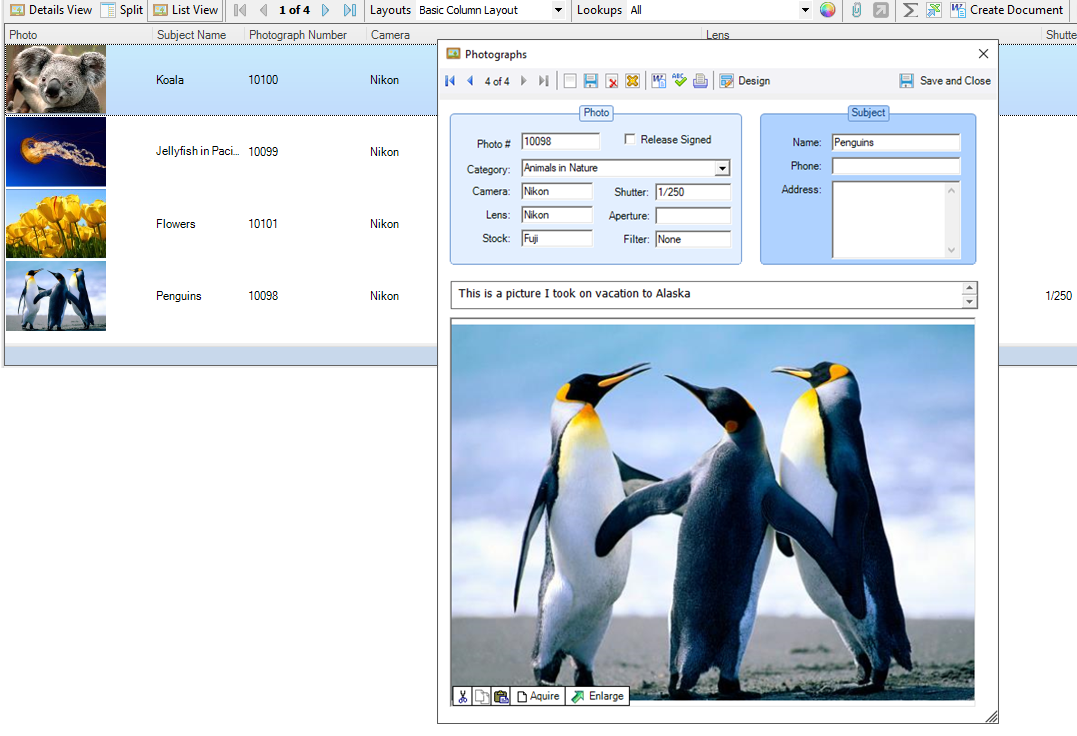Viewport: 1077px width, 736px height.
Task: Click the save icon in Photographs toolbar
Action: click(x=591, y=81)
